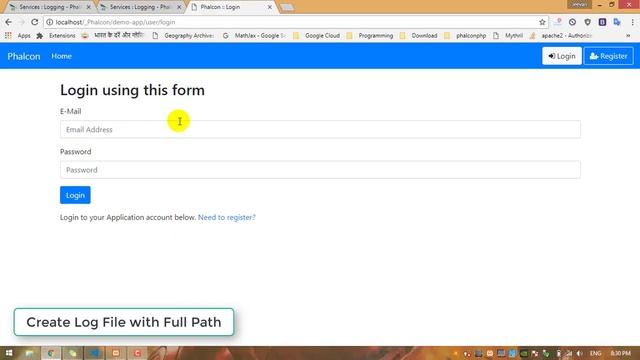The width and height of the screenshot is (640, 360).
Task: Follow the Need to register? link
Action: [x=227, y=217]
